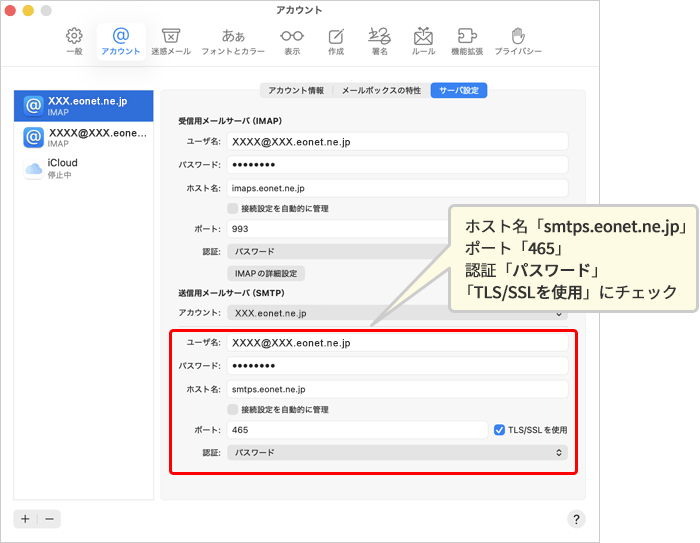The width and height of the screenshot is (700, 543).
Task: Switch to the アカウント情報 tab
Action: coord(295,90)
